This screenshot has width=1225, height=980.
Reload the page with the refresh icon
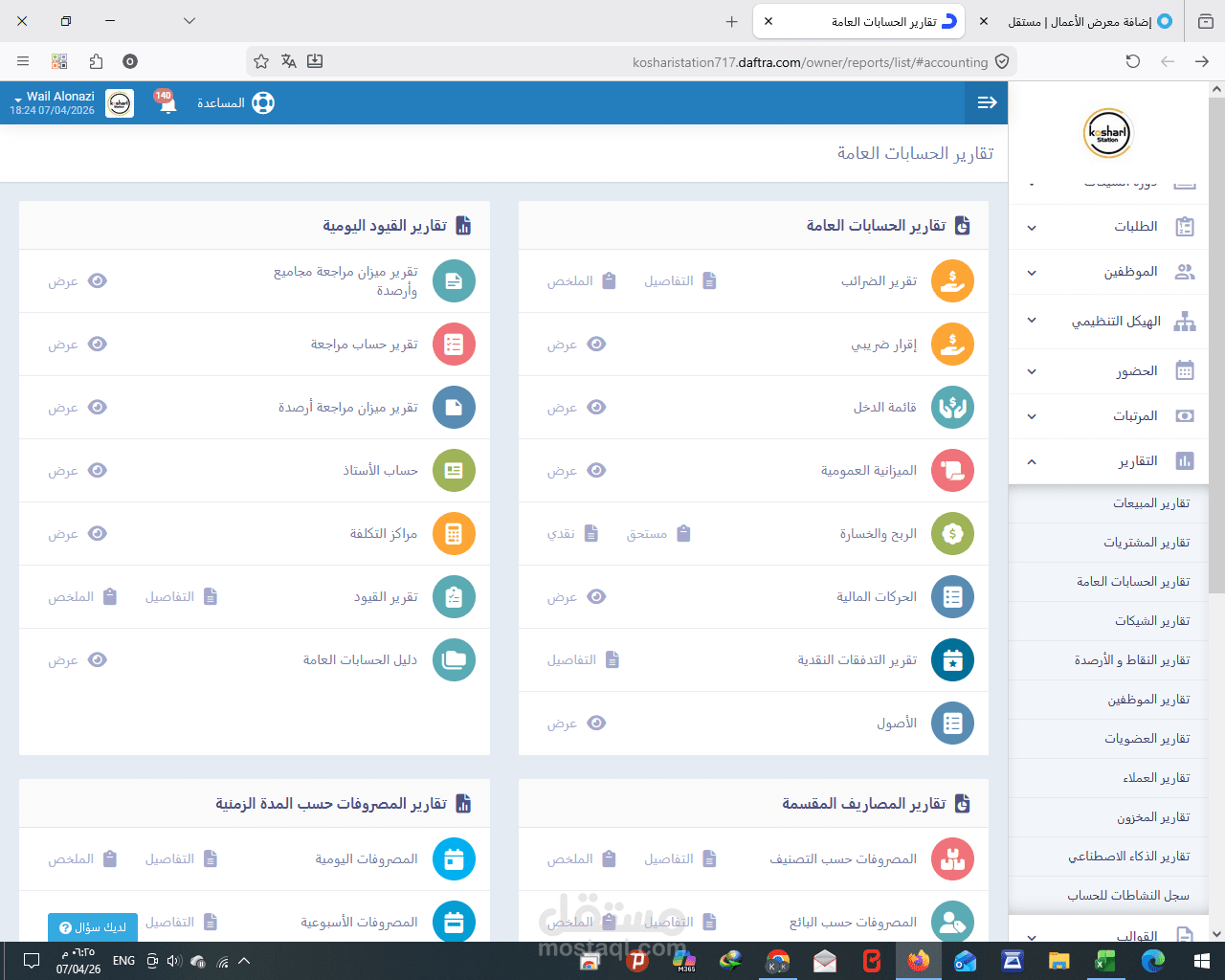point(1133,61)
